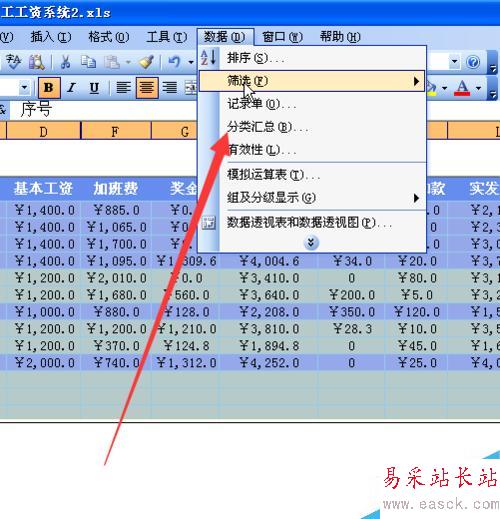Click cell with ￥1,894.8
Image resolution: width=500 pixels, height=519 pixels.
[x=269, y=346]
